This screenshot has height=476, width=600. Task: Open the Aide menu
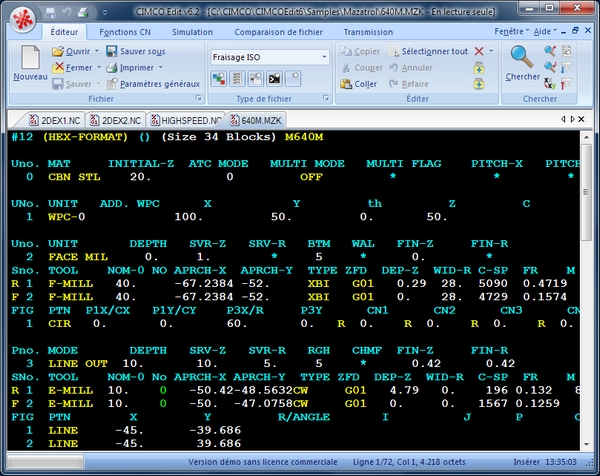tap(545, 31)
